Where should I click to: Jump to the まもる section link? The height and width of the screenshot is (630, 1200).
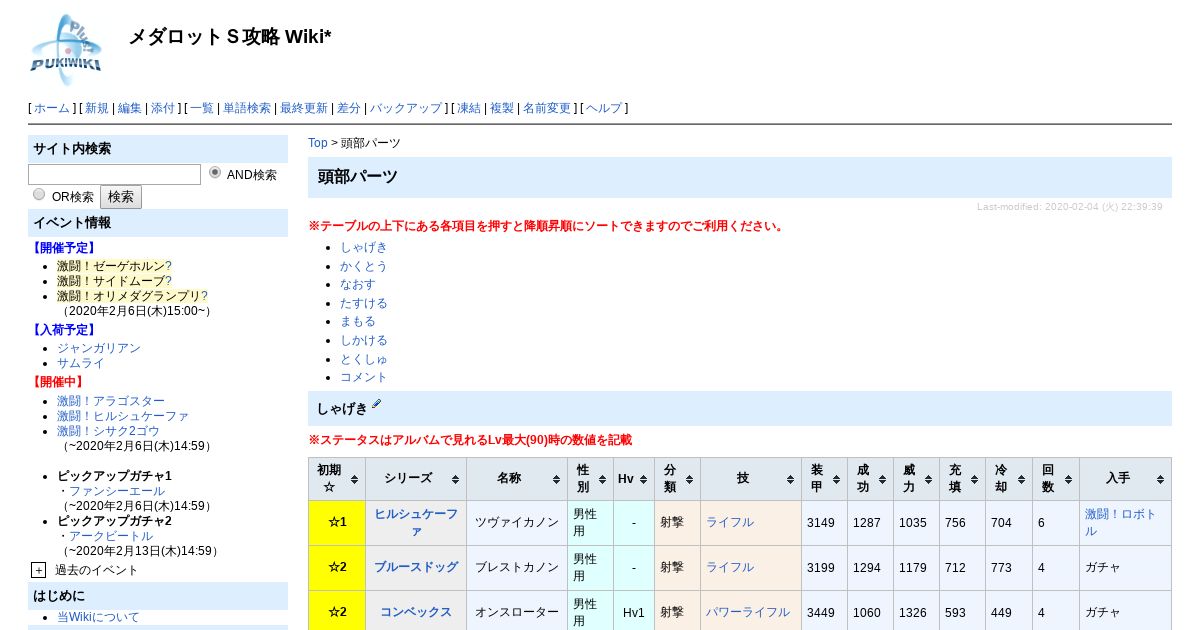(358, 321)
